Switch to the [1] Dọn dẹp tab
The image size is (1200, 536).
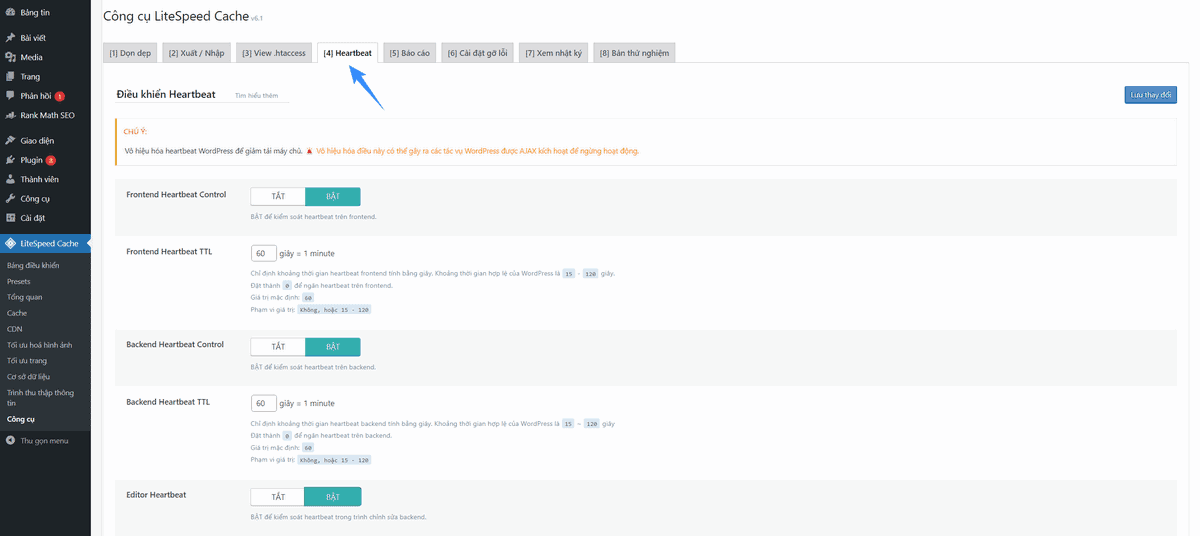tap(130, 53)
